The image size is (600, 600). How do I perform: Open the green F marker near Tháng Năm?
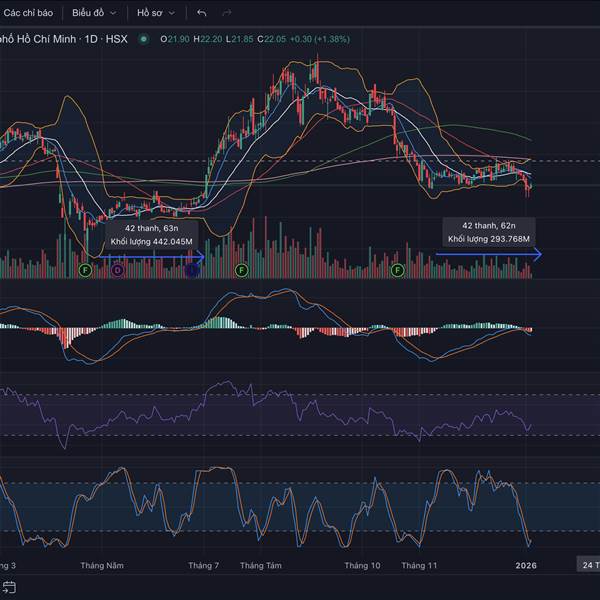[x=85, y=271]
